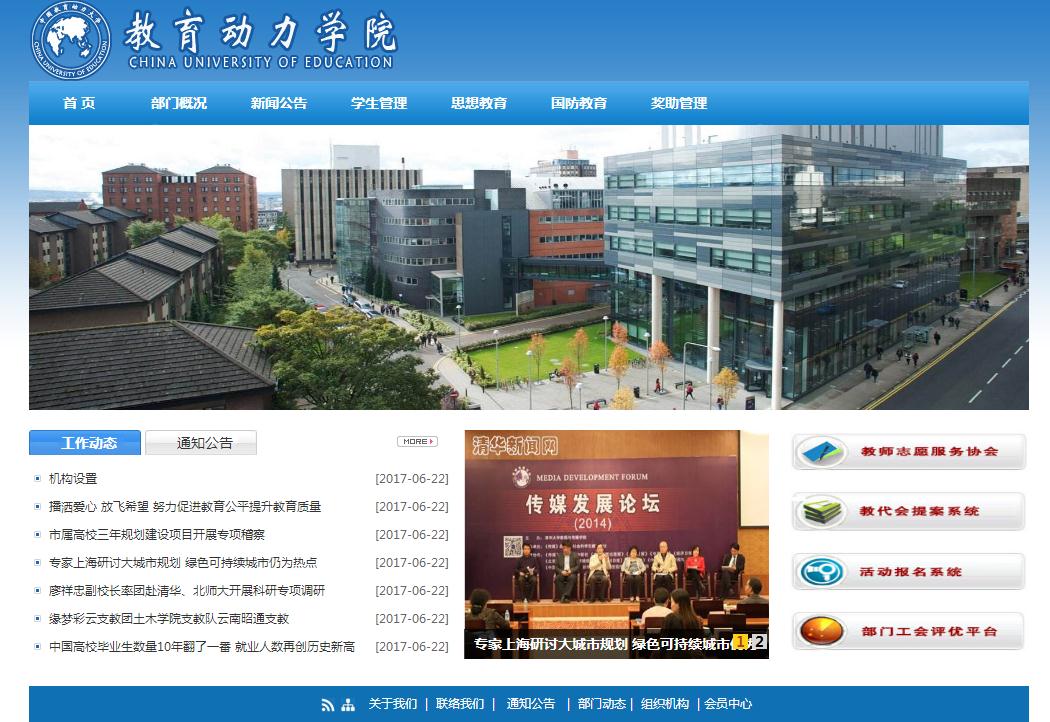
Task: Switch to slide 2 in news carousel
Action: click(759, 642)
